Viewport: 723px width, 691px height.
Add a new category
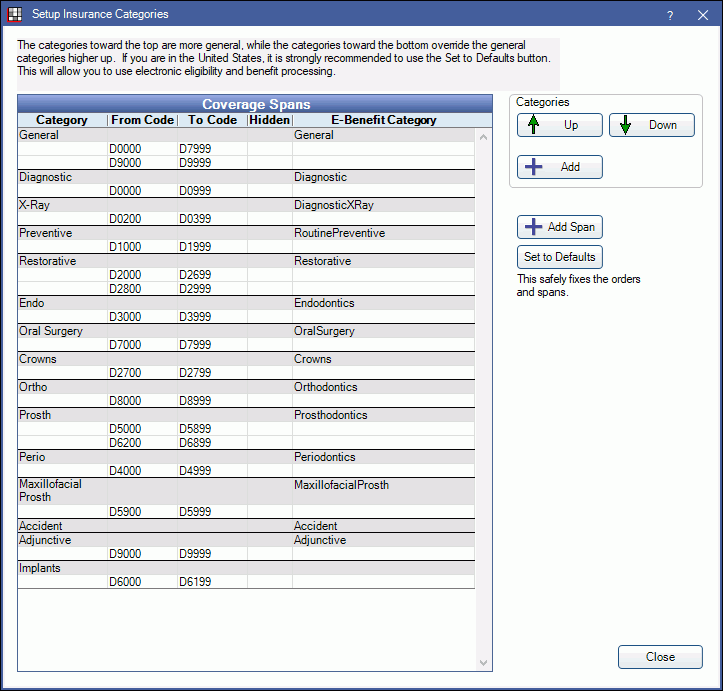point(559,166)
